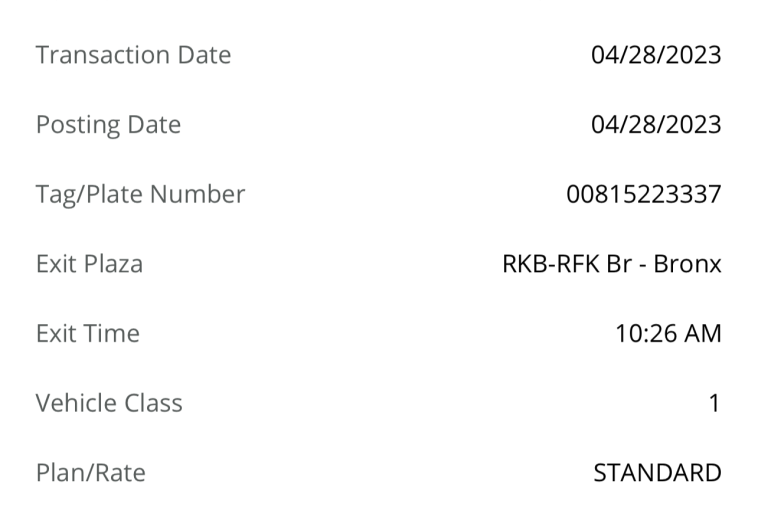The height and width of the screenshot is (520, 758).
Task: Click the word Class in Vehicle Class
Action: [154, 403]
